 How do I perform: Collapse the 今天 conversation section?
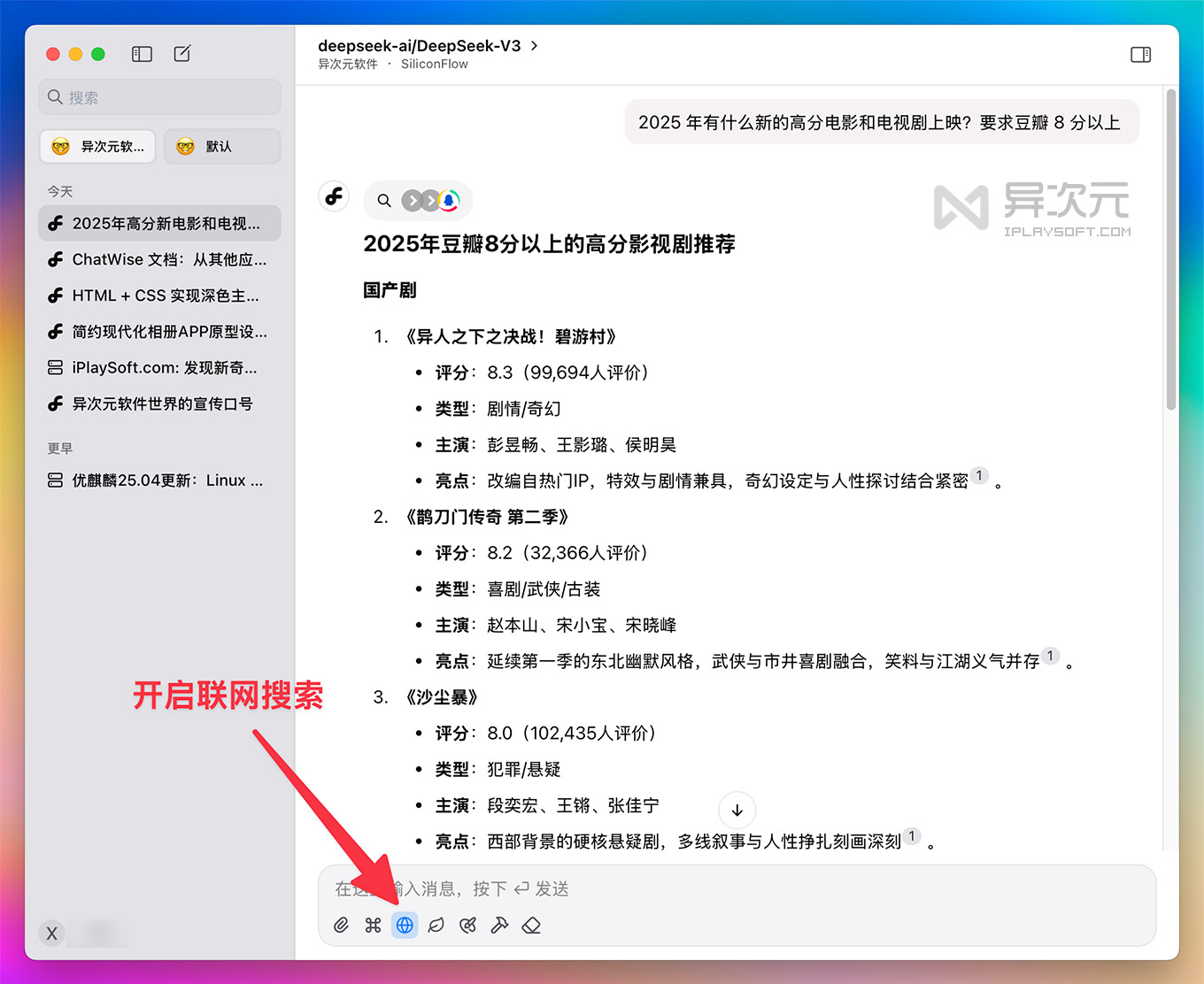pyautogui.click(x=59, y=190)
